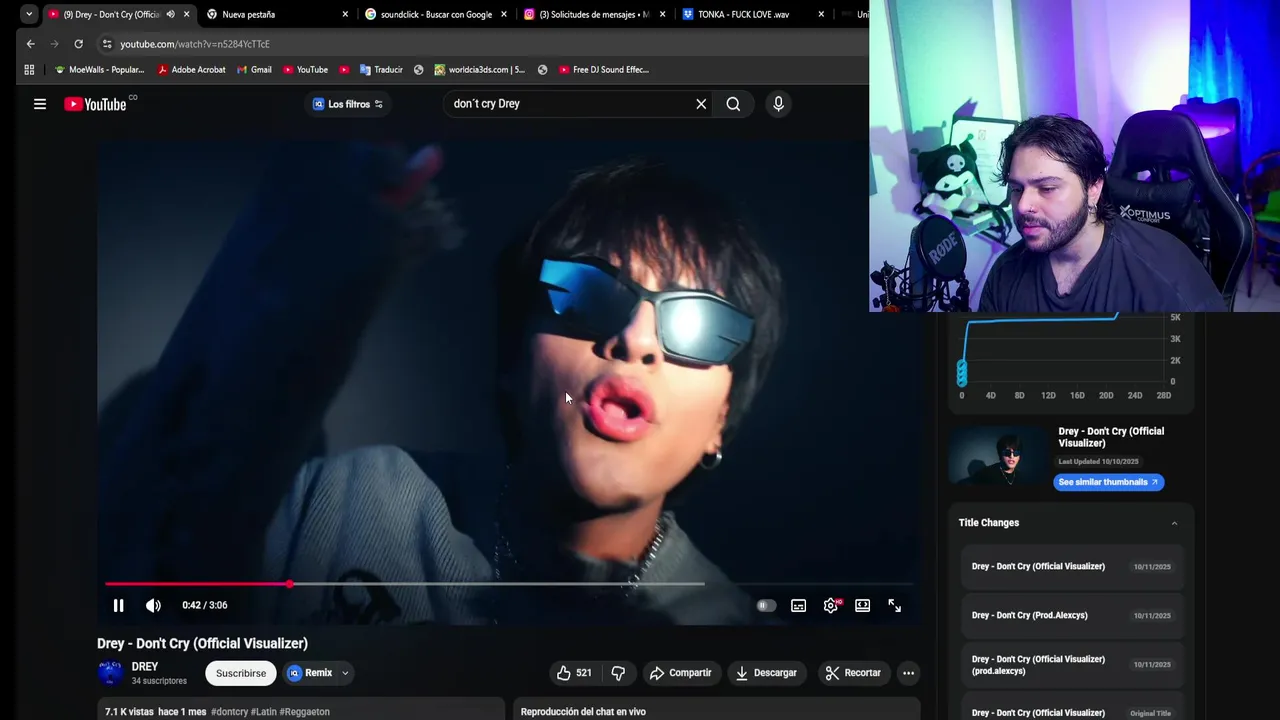The height and width of the screenshot is (720, 1280).
Task: Expand the Remix dropdown arrow
Action: (345, 673)
